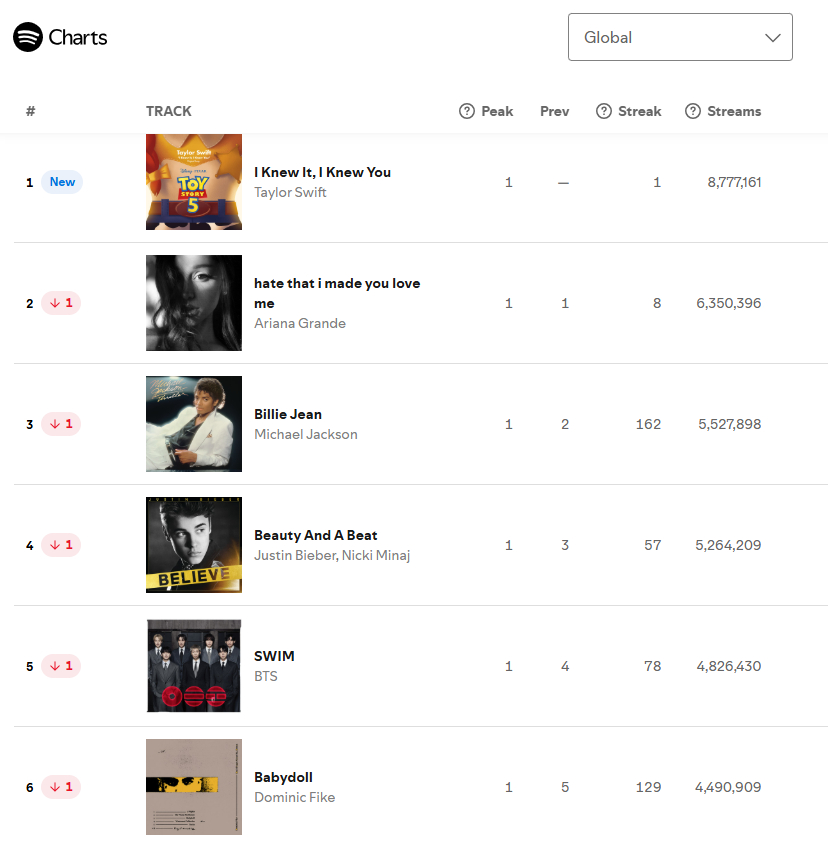Screen dimensions: 828x845
Task: Click the TRACK column header
Action: (x=169, y=111)
